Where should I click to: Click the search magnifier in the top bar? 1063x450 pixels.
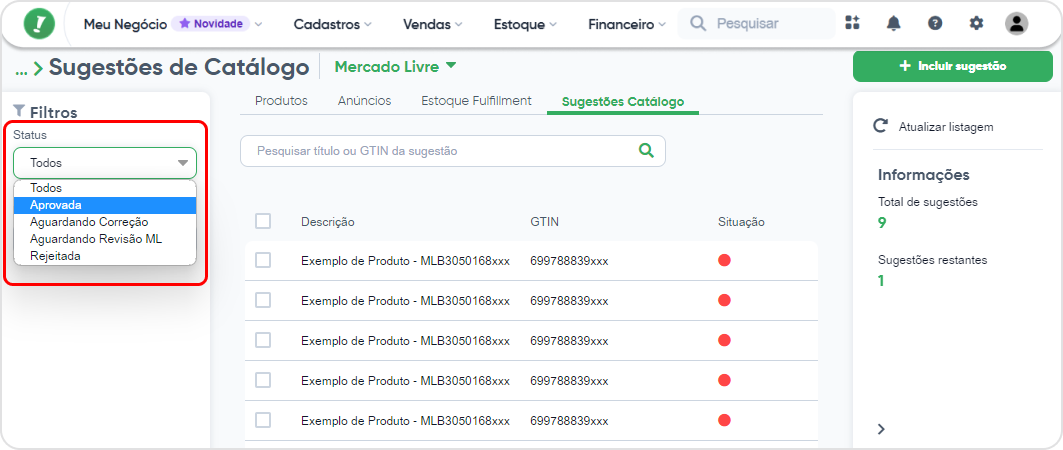(698, 24)
